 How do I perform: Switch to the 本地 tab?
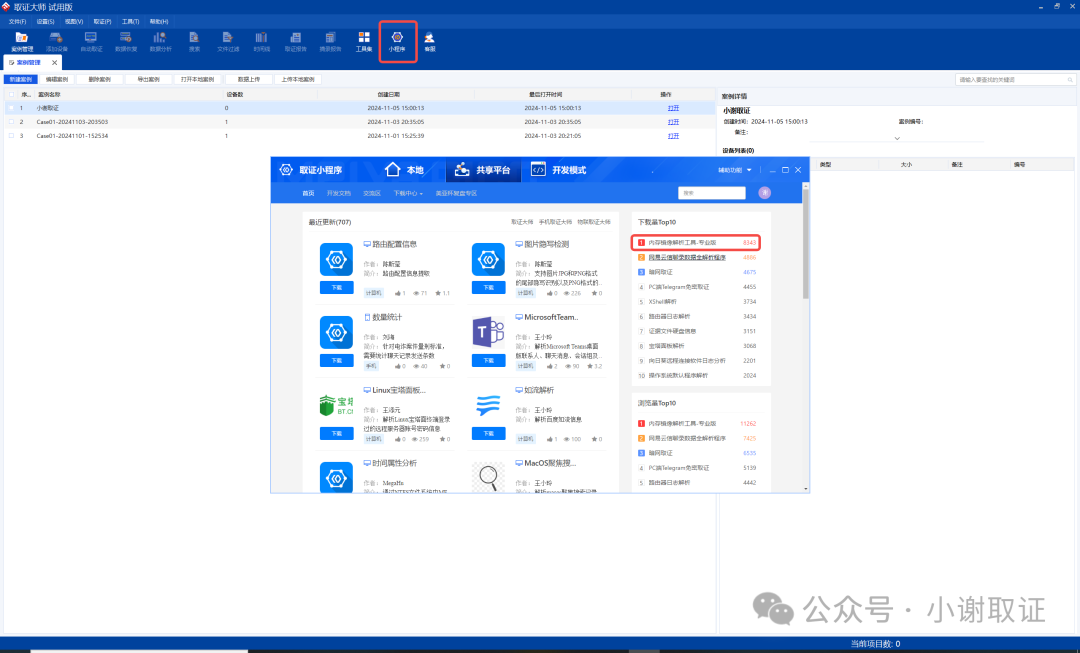coord(404,169)
